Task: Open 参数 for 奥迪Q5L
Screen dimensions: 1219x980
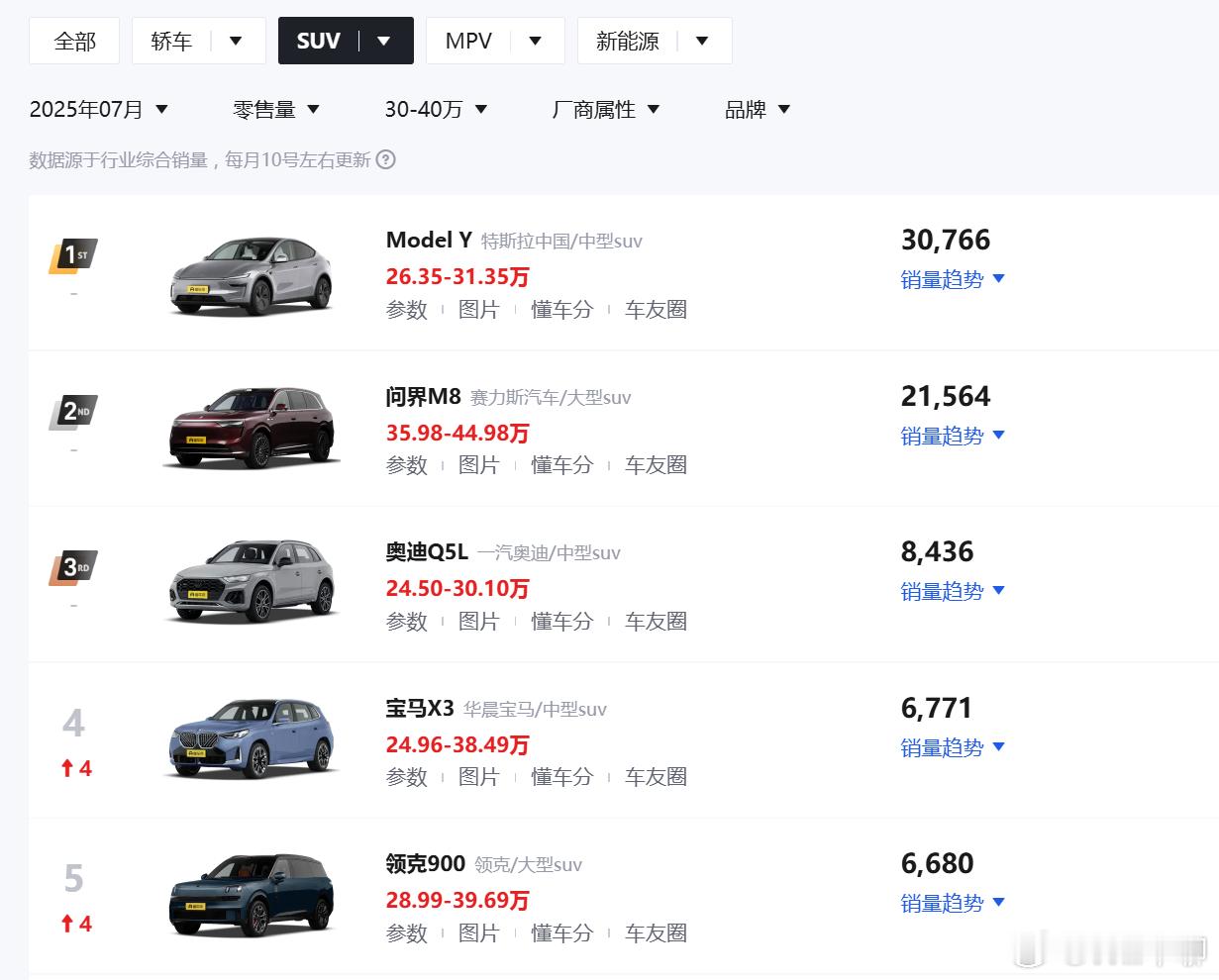Action: (406, 622)
